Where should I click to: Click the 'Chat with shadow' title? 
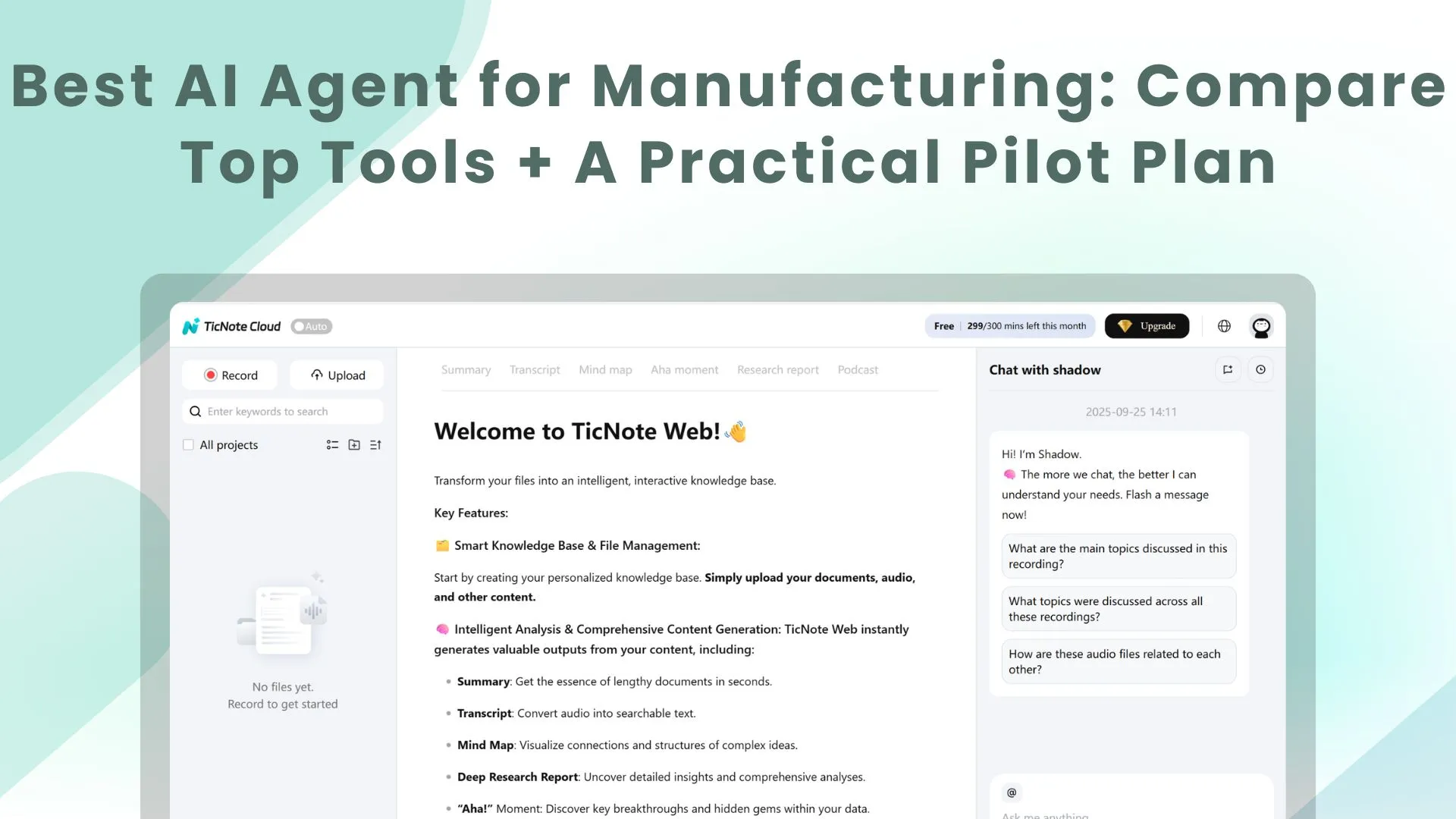[1045, 370]
